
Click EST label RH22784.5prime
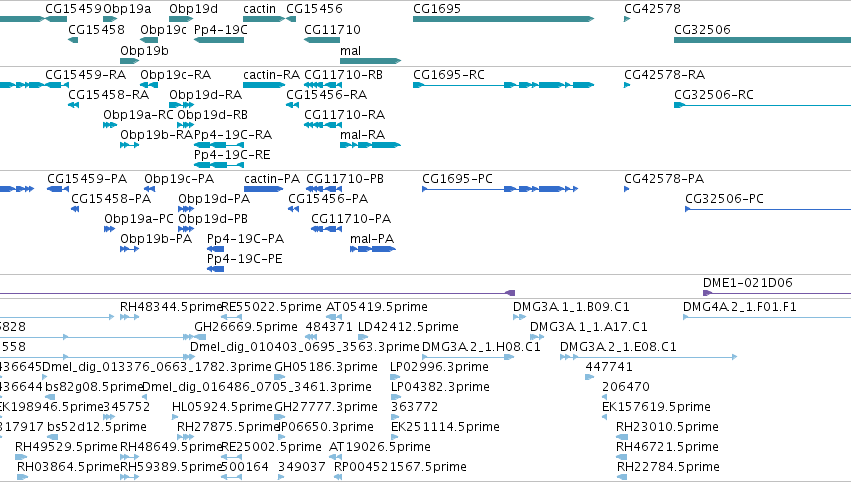click(x=668, y=466)
